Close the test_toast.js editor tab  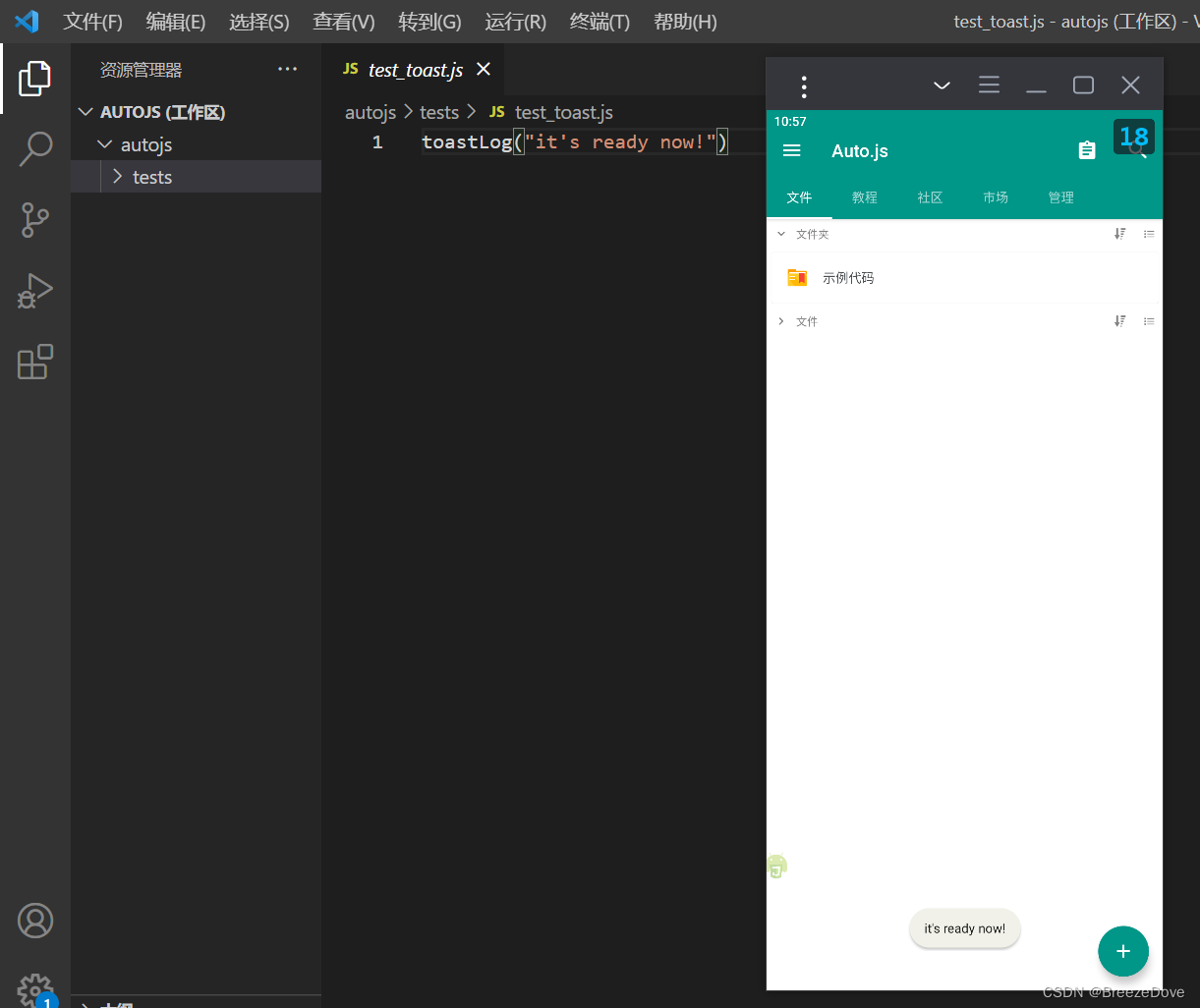[x=483, y=69]
